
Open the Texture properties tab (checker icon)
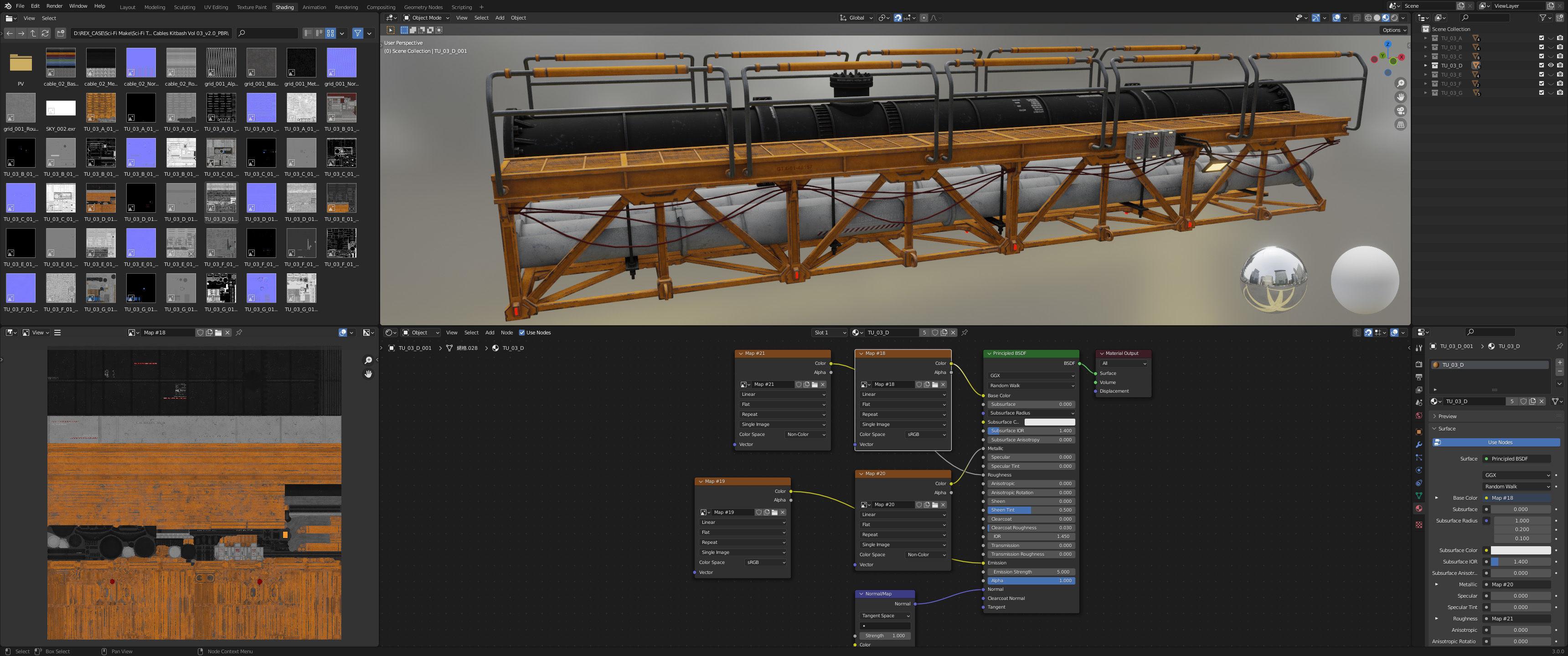[x=1419, y=524]
